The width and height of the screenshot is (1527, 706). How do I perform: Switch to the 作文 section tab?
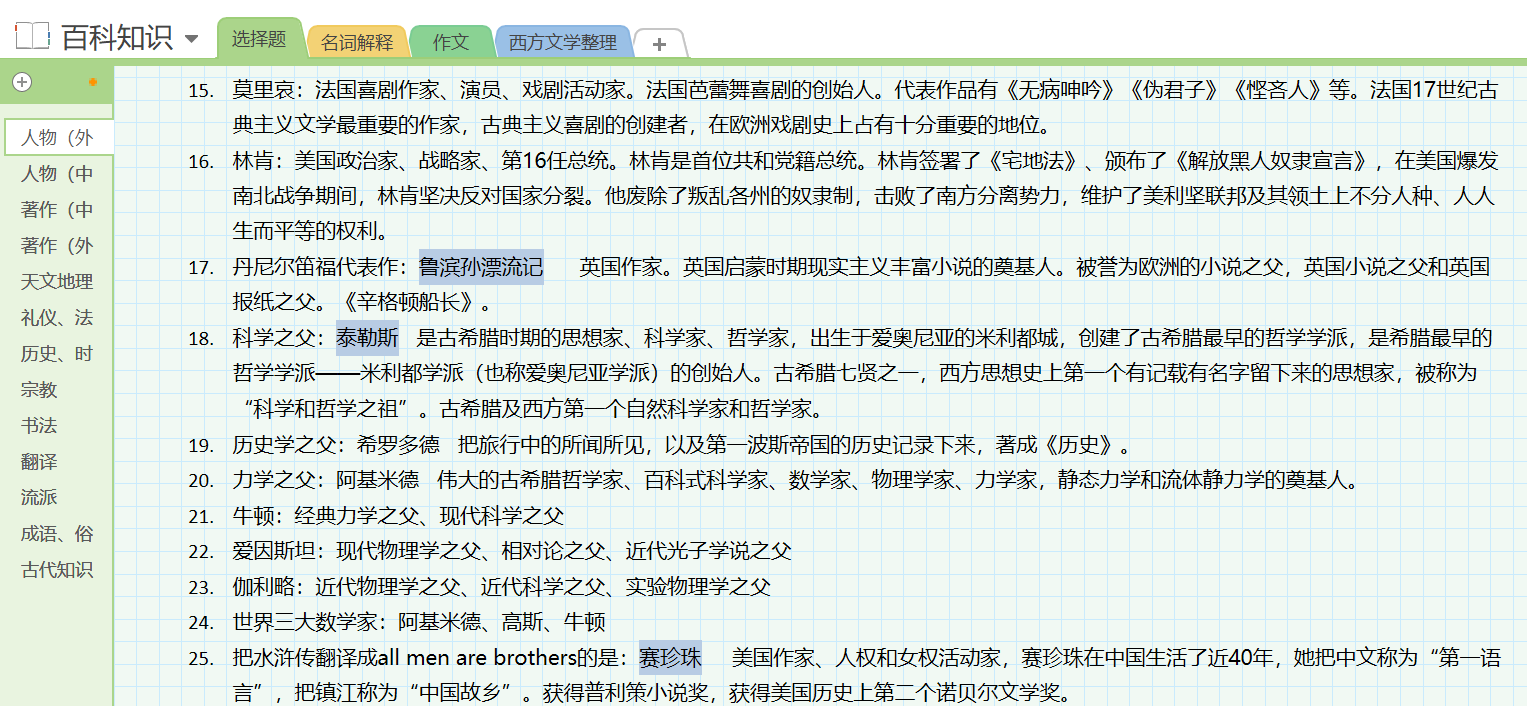pos(450,43)
